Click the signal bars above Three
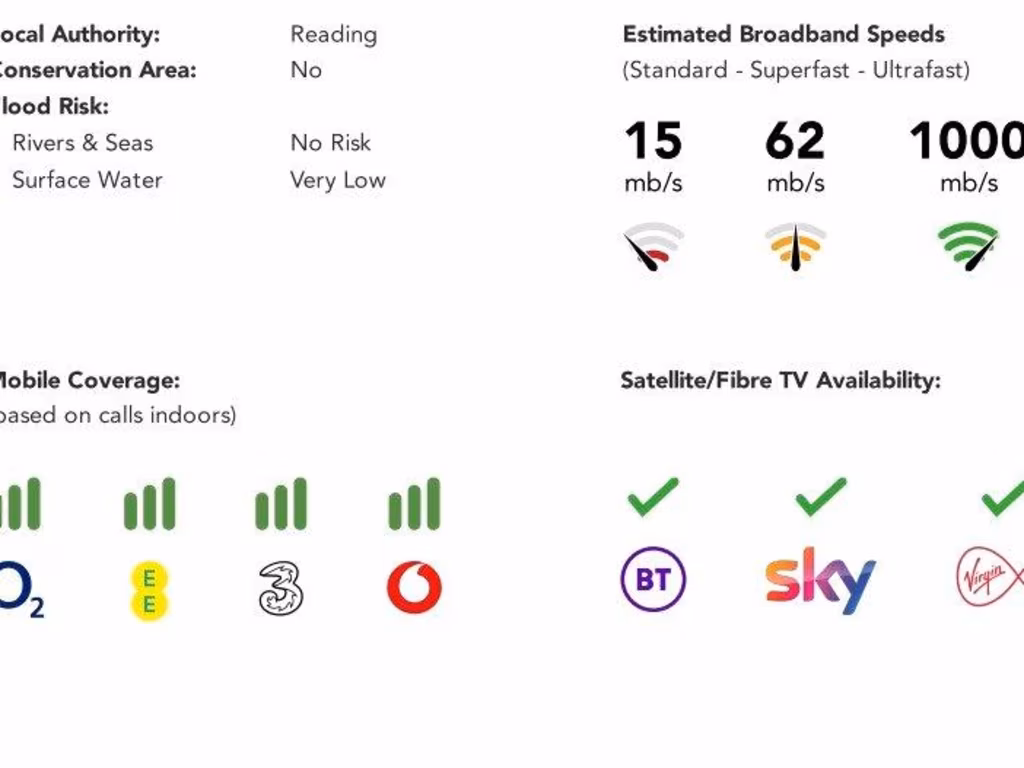This screenshot has height=768, width=1024. 281,504
